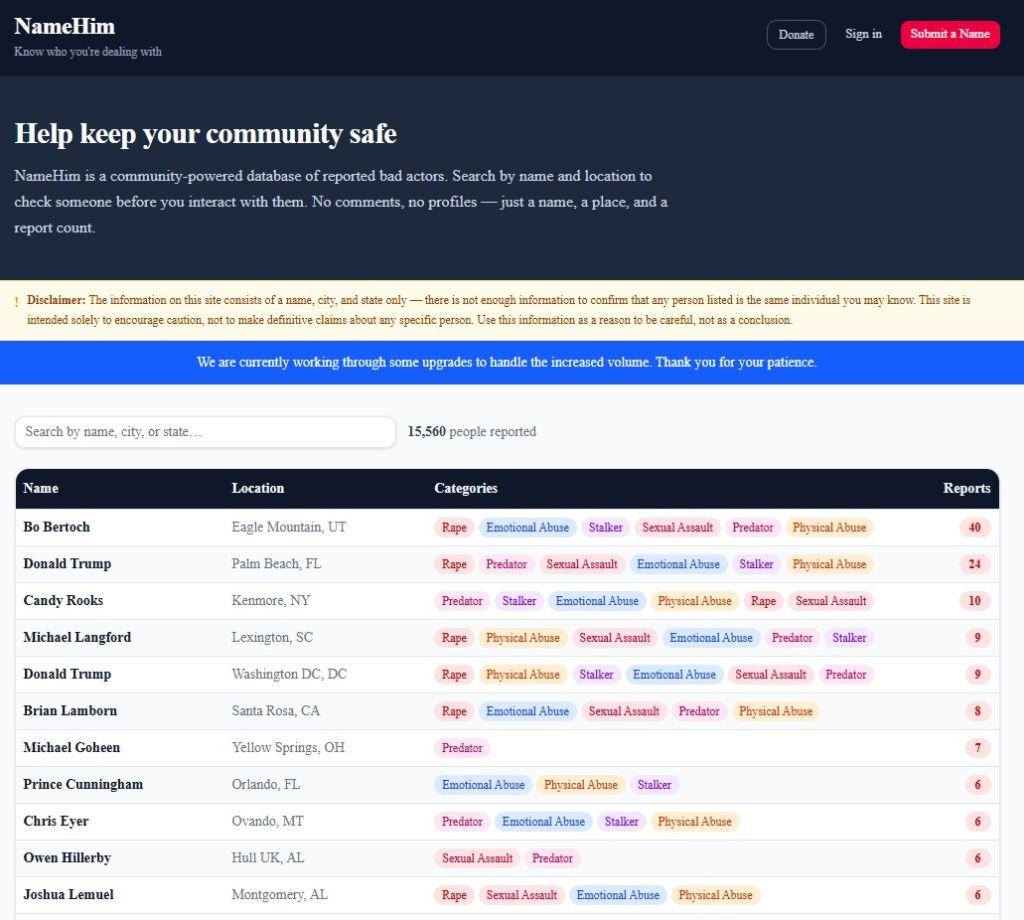
Task: Sort by the Reports column header
Action: [x=966, y=488]
